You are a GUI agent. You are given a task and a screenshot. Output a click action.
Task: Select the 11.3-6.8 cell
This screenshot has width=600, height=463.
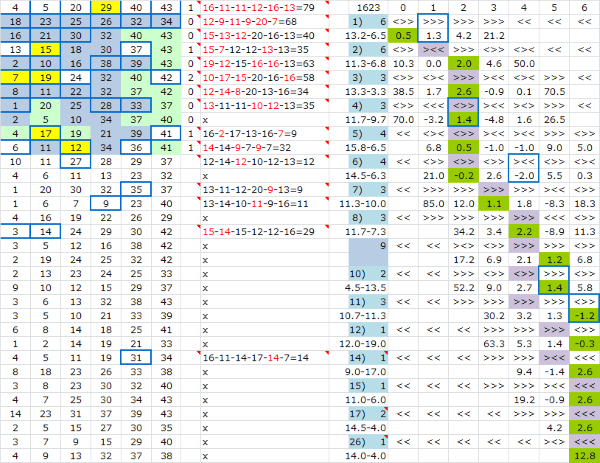coord(368,64)
